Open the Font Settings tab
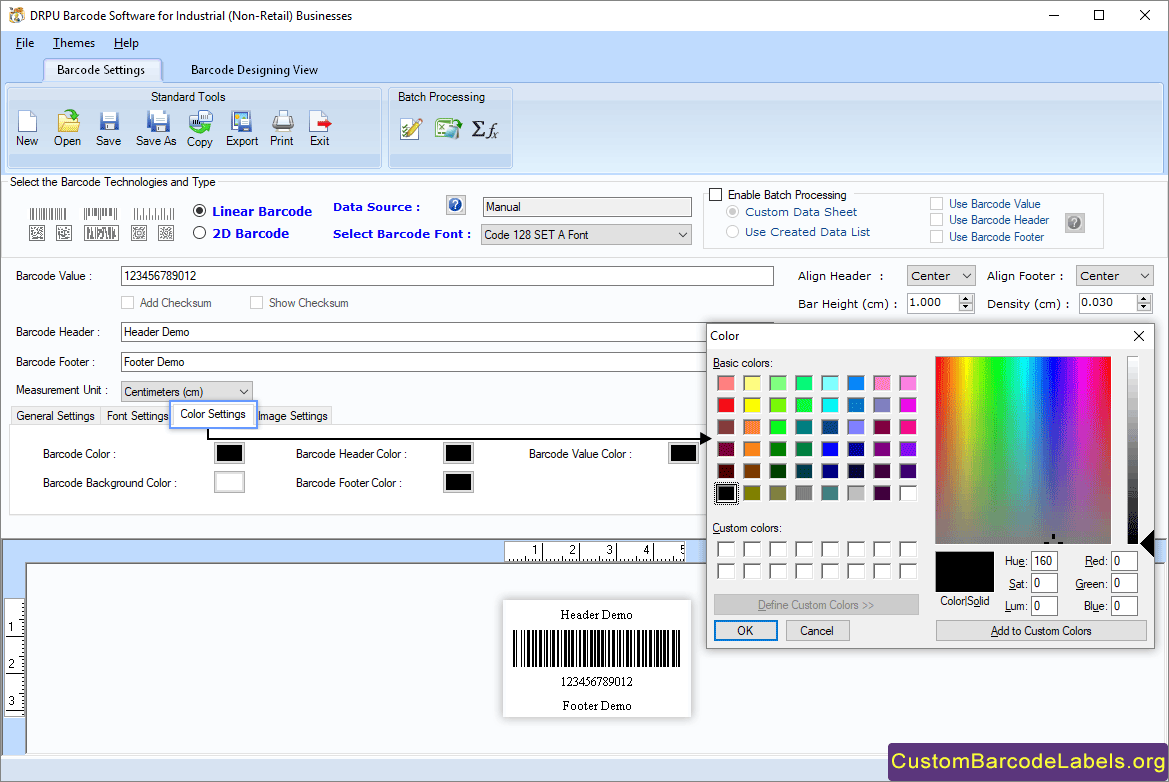 pyautogui.click(x=137, y=416)
